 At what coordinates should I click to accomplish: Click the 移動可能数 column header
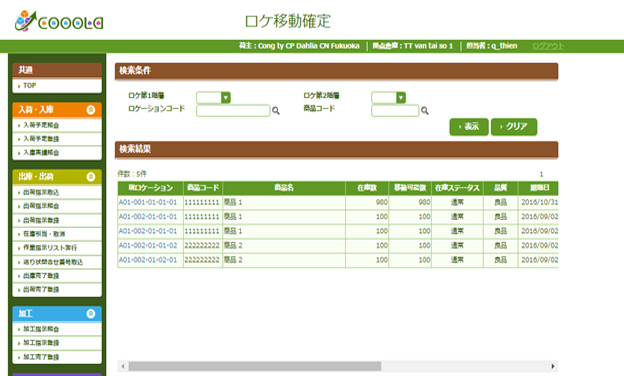tap(410, 188)
